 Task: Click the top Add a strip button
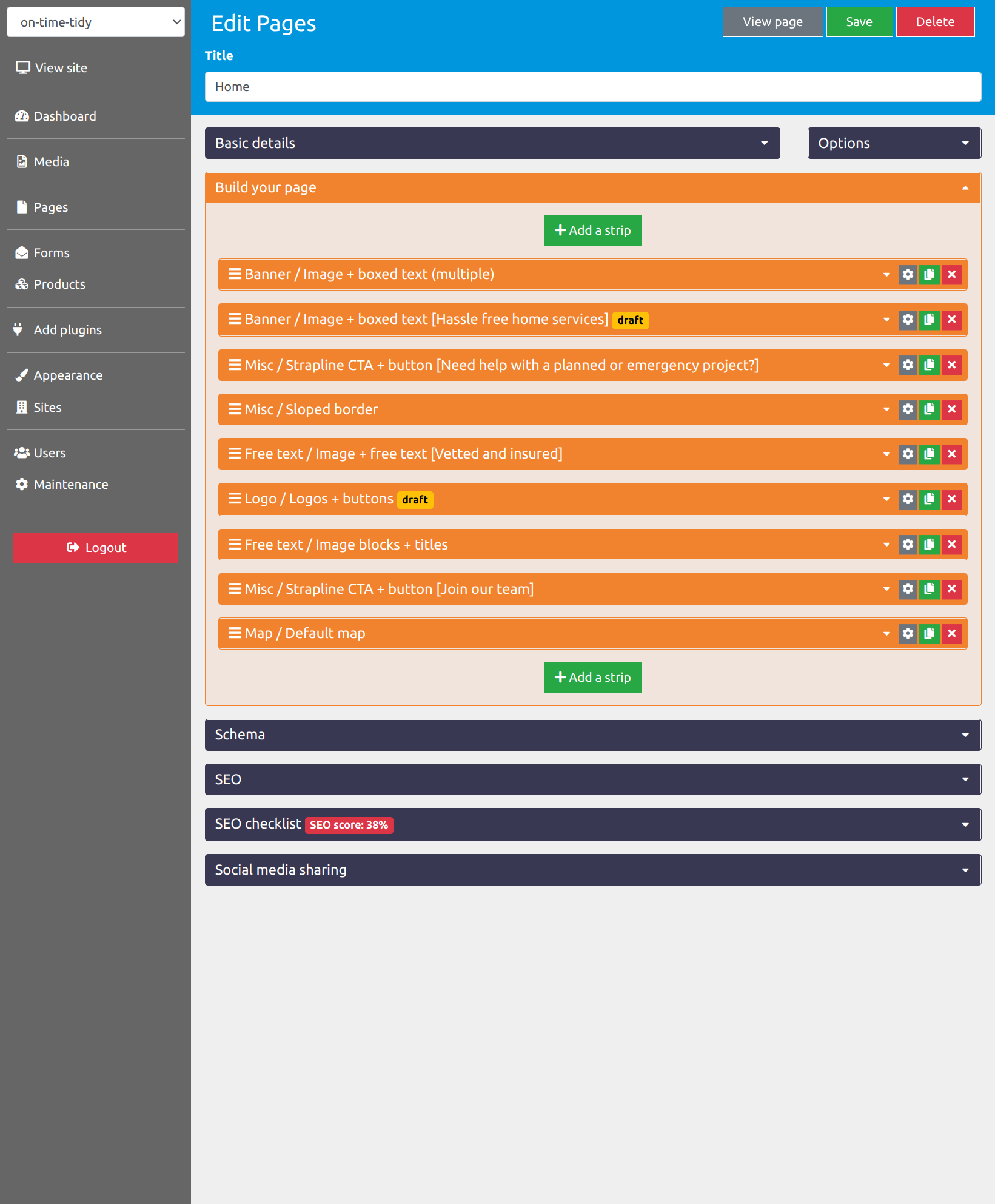point(592,230)
